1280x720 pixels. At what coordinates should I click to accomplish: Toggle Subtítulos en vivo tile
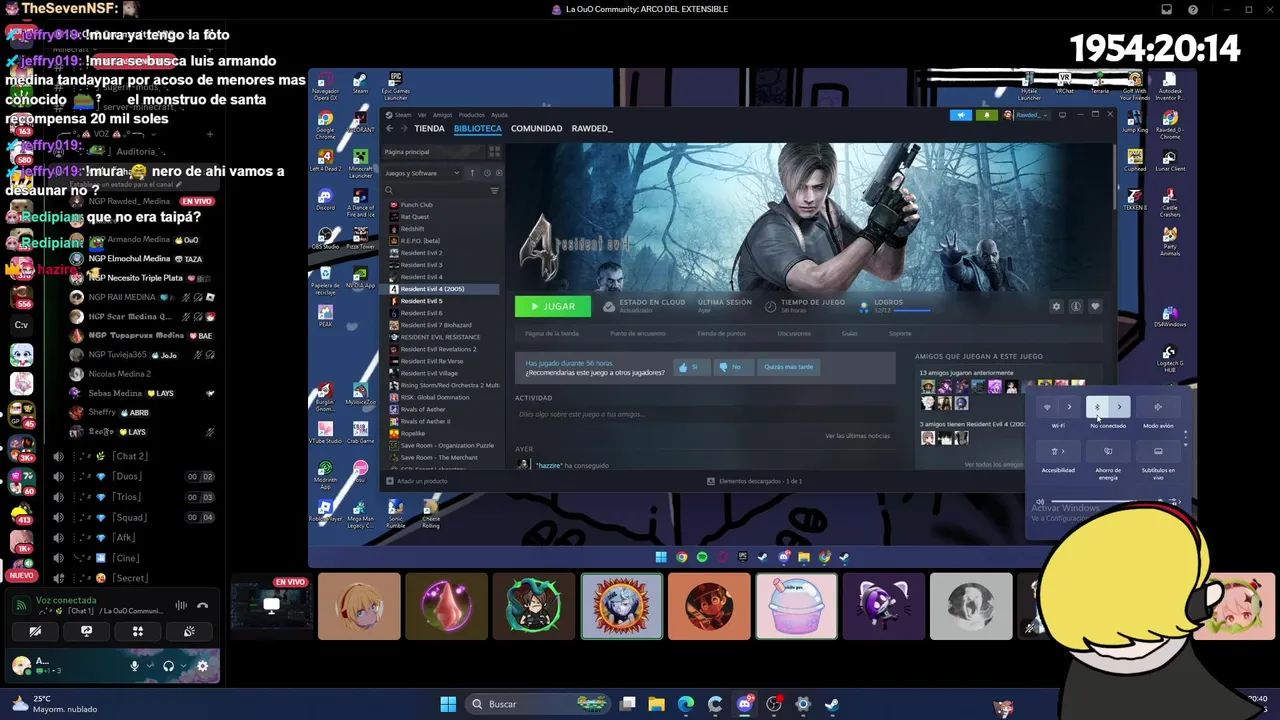click(1158, 451)
